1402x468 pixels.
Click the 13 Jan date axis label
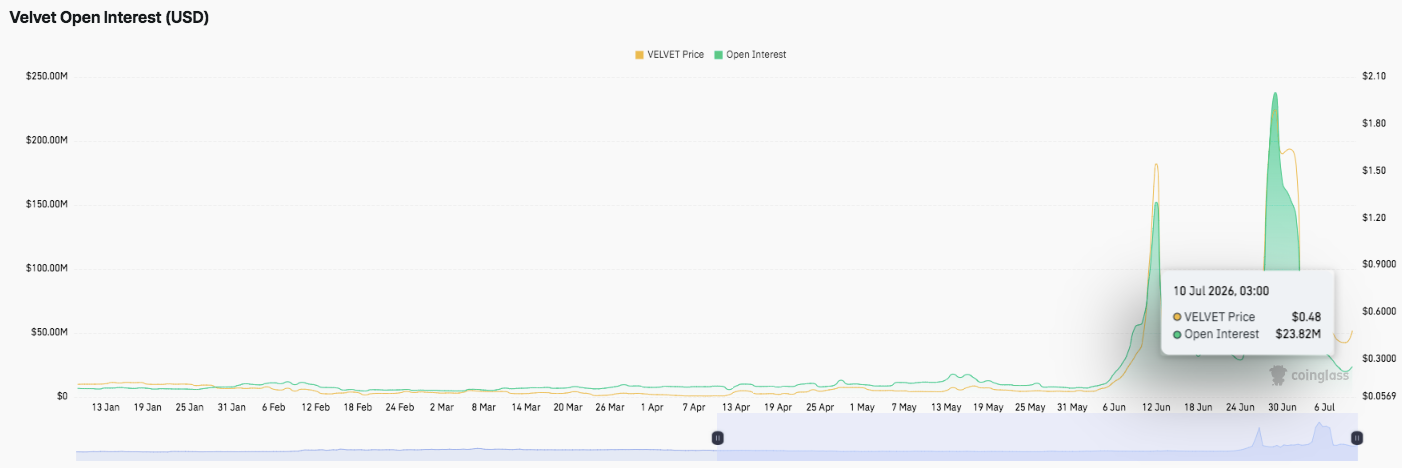coord(106,407)
